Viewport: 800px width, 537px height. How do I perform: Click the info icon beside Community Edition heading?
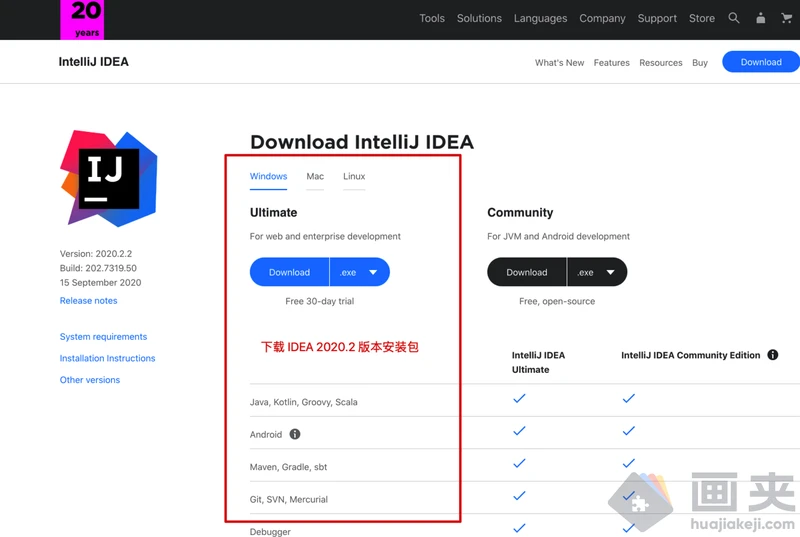click(x=772, y=355)
